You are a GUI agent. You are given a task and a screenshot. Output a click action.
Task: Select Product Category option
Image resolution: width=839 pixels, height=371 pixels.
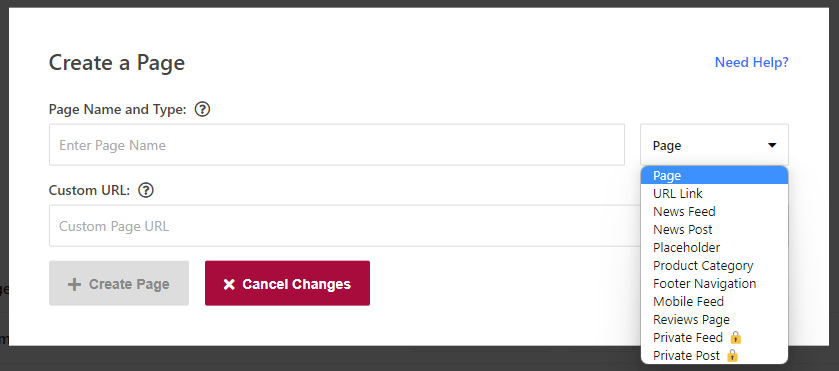point(714,266)
